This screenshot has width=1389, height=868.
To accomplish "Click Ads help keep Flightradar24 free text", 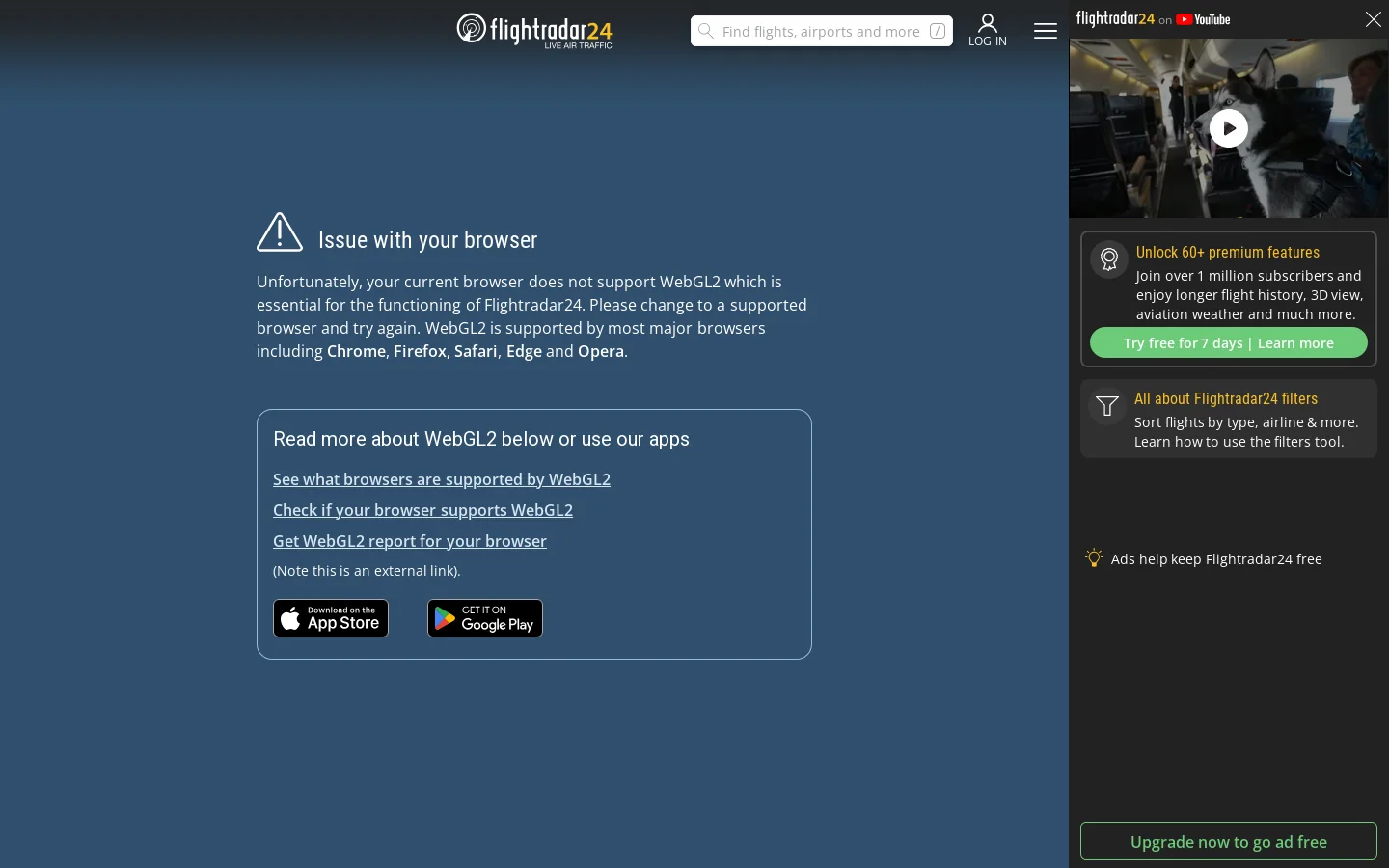I will tap(1216, 559).
